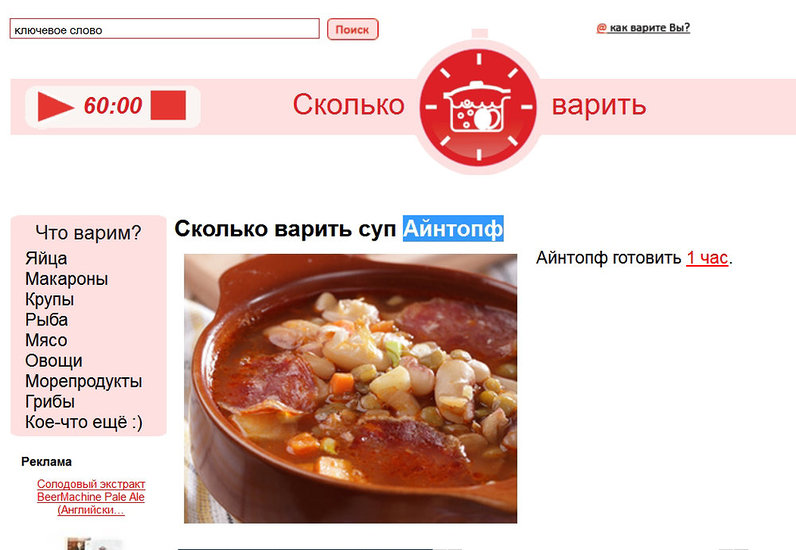Choose Мясо from the sidebar

[46, 340]
